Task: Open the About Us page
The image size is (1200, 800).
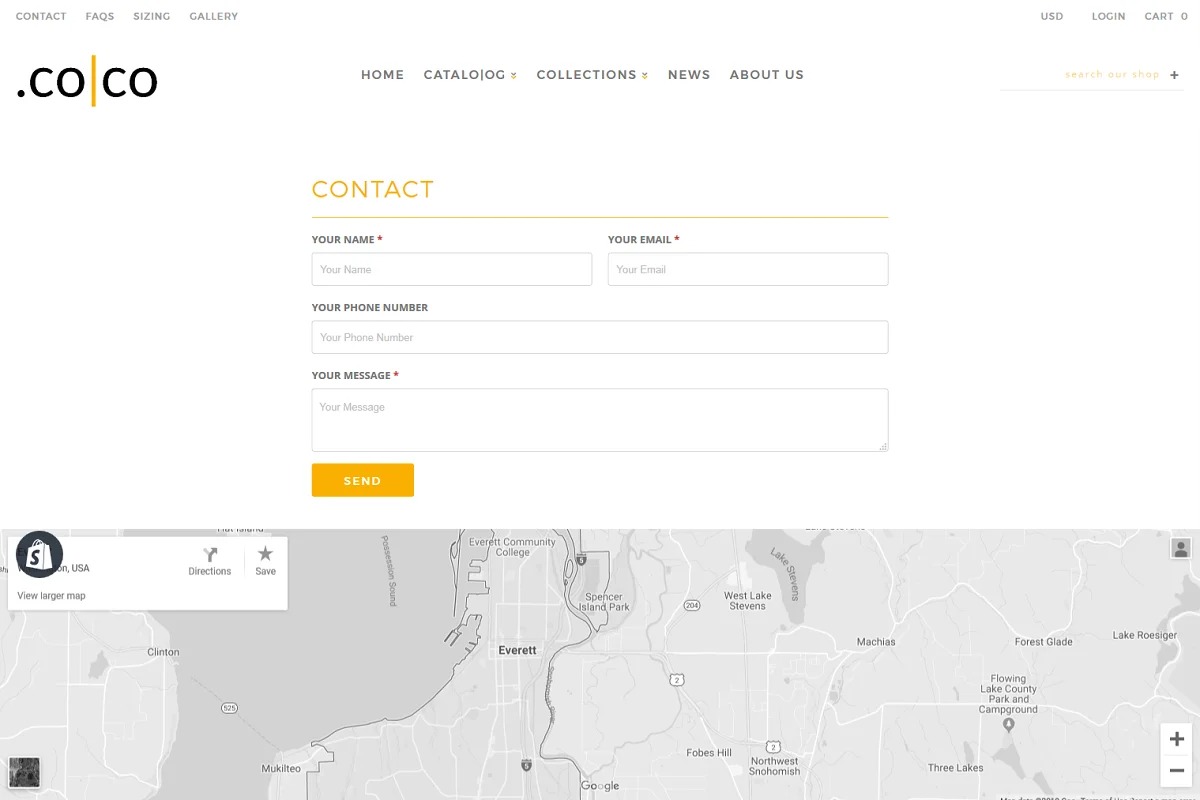Action: click(x=766, y=75)
